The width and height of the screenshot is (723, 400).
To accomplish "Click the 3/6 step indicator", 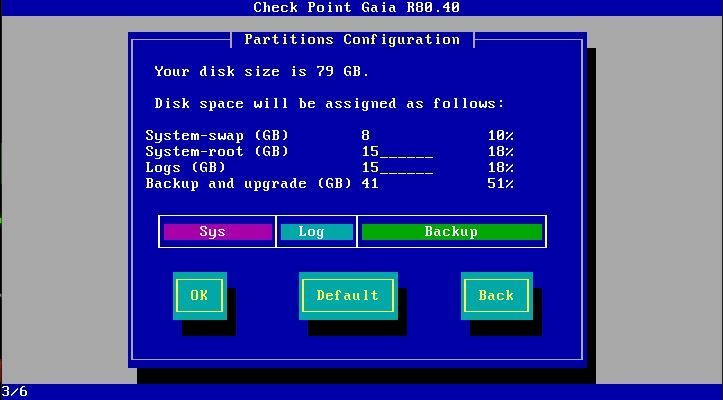I will click(14, 391).
